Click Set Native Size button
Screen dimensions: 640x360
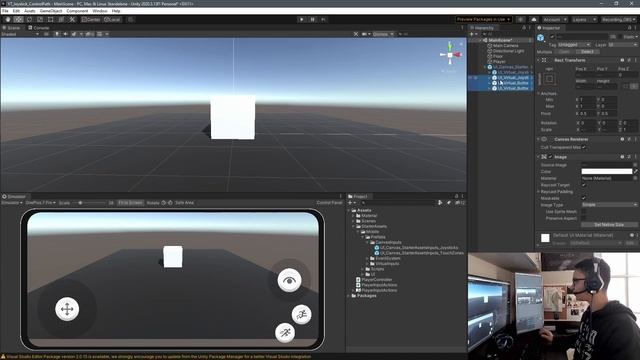point(609,224)
